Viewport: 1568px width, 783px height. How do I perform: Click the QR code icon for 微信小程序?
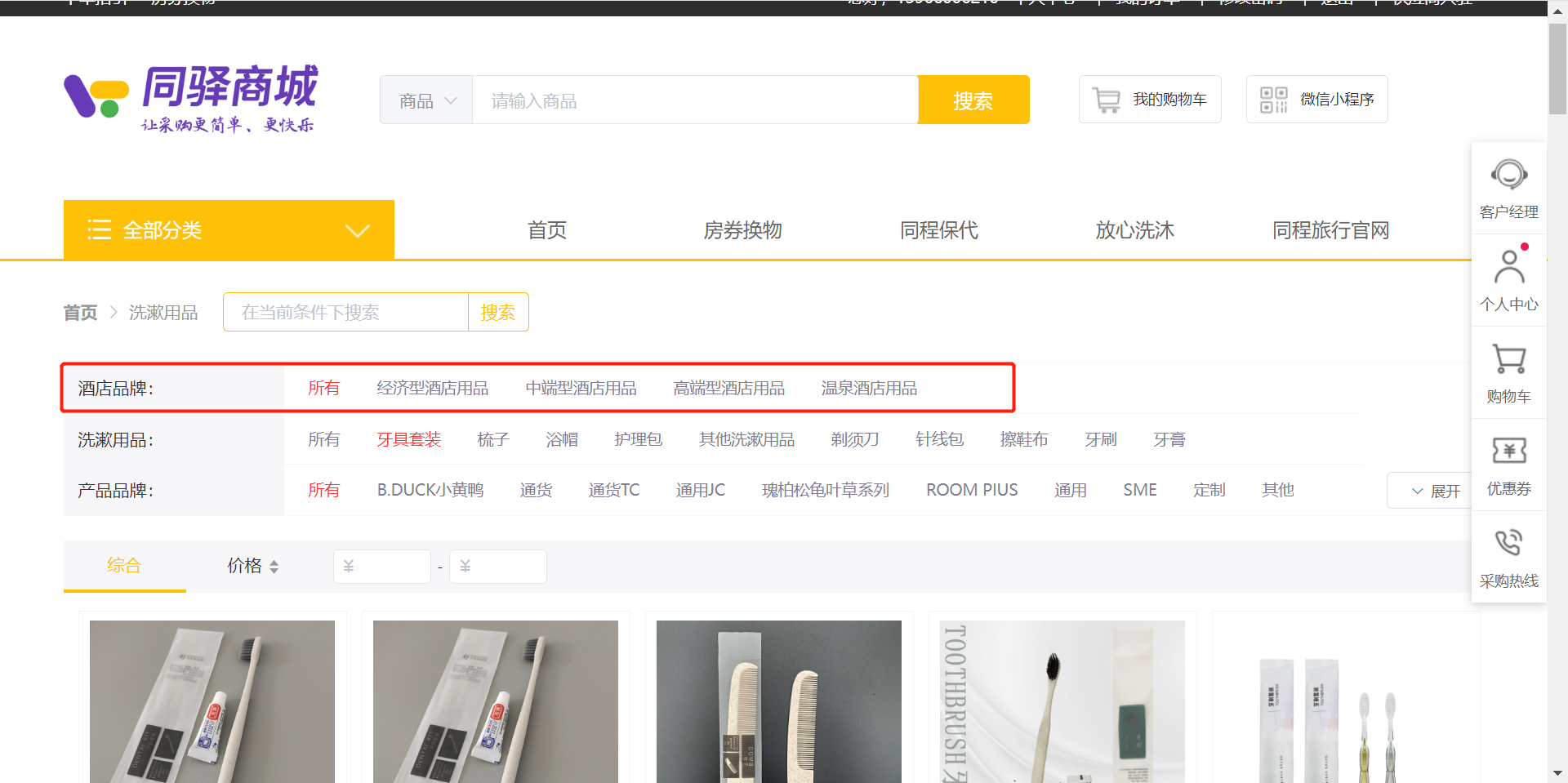pos(1273,100)
